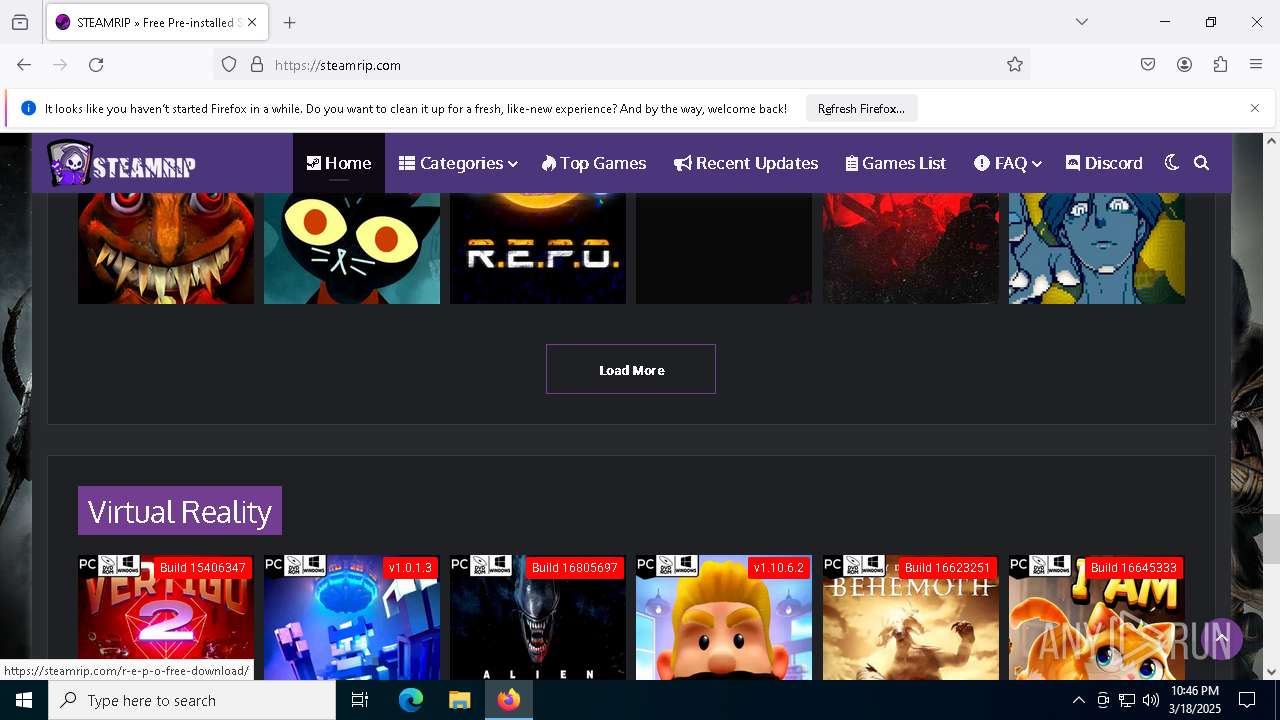
Task: Open the Discord link
Action: [1104, 163]
